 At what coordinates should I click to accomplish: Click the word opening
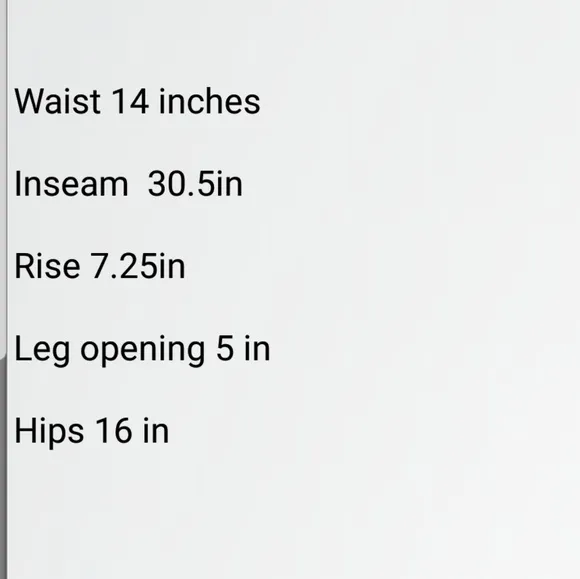tap(143, 350)
